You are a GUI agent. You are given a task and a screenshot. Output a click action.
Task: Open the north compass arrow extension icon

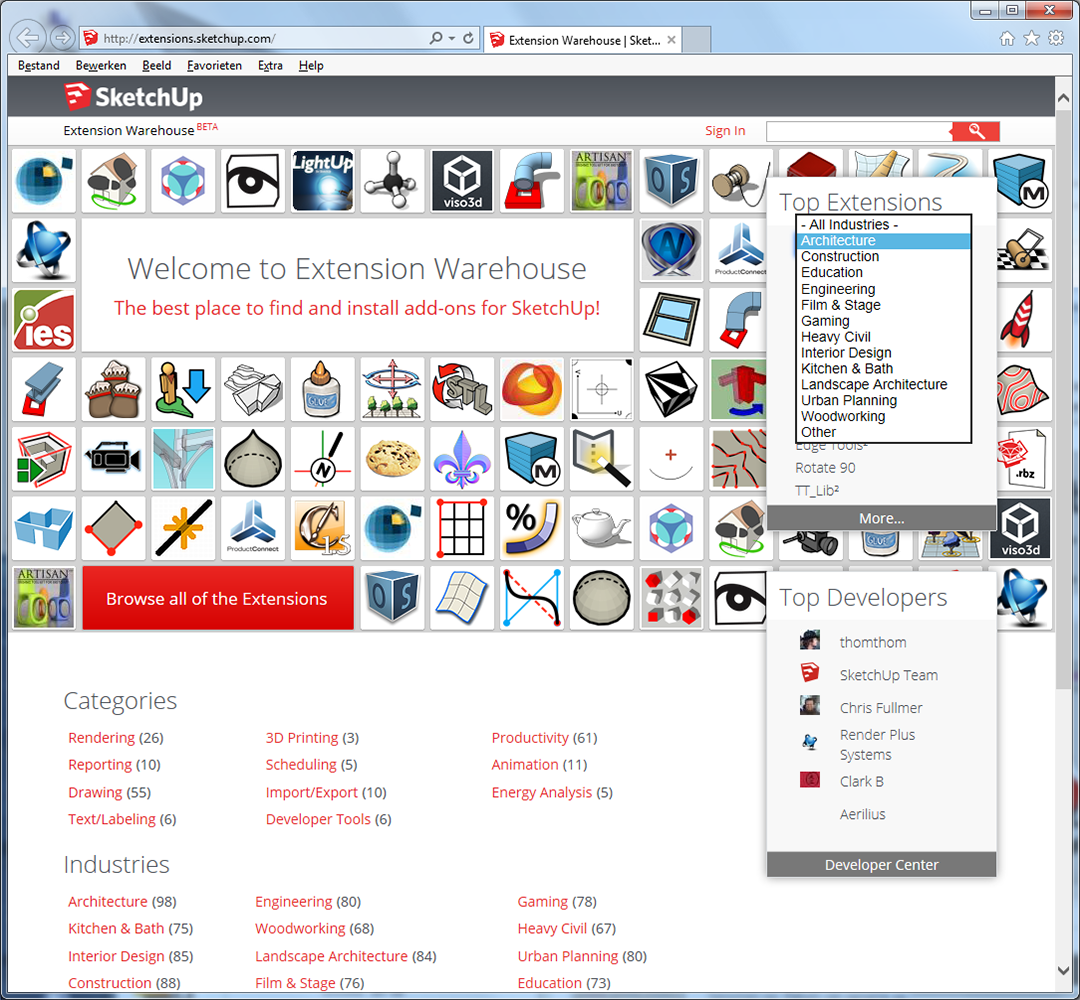322,459
